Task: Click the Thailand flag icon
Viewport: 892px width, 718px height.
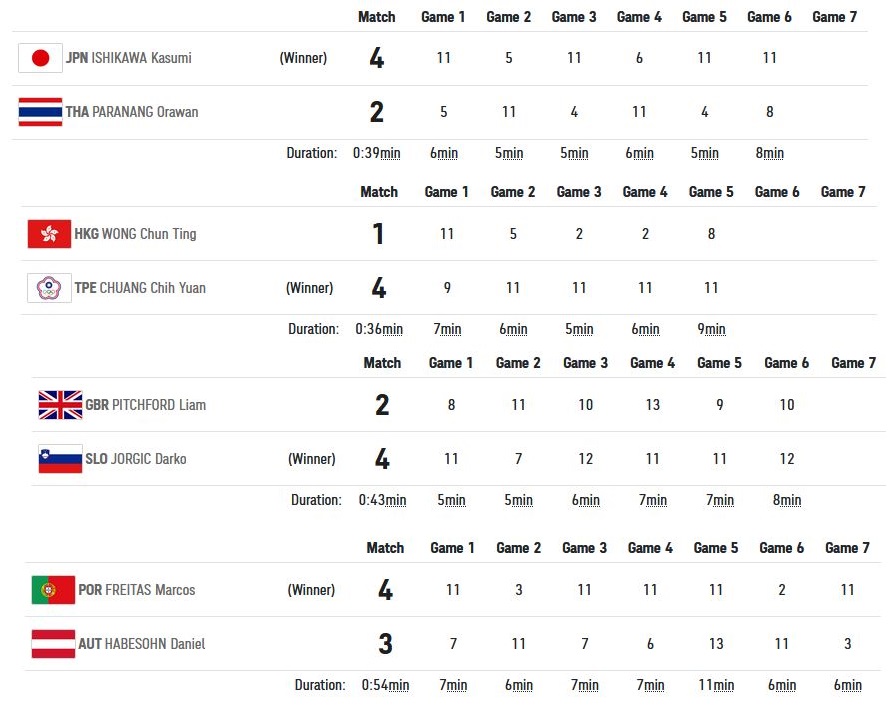Action: click(40, 112)
